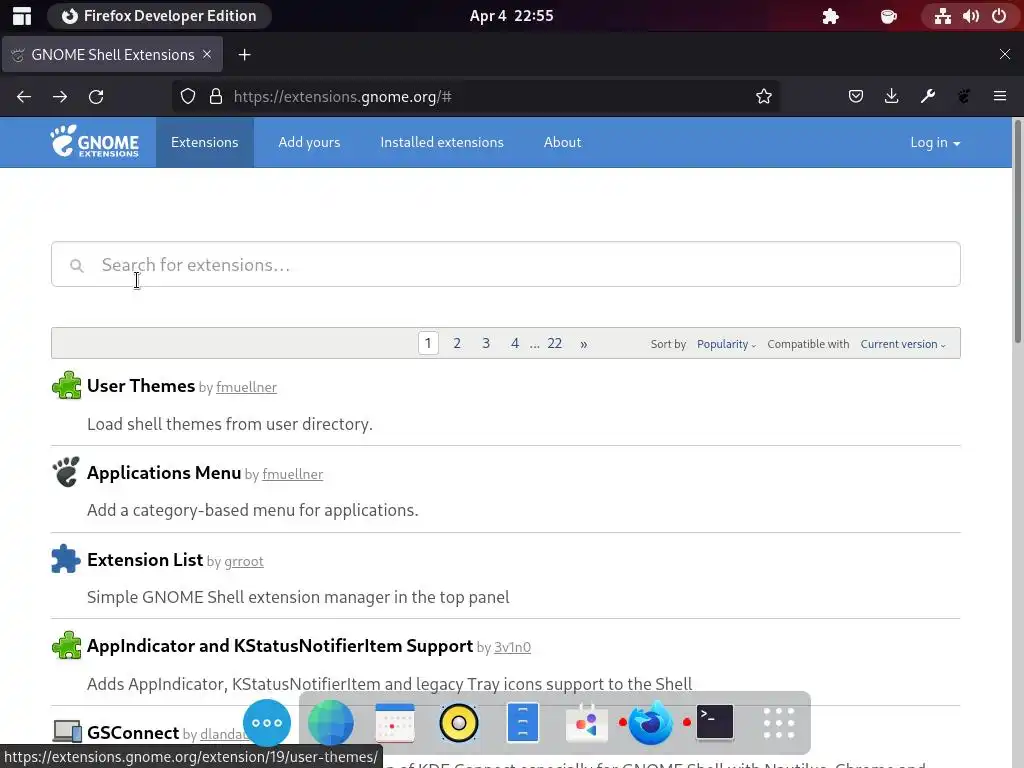Open a new browser tab
1024x768 pixels.
pyautogui.click(x=244, y=55)
